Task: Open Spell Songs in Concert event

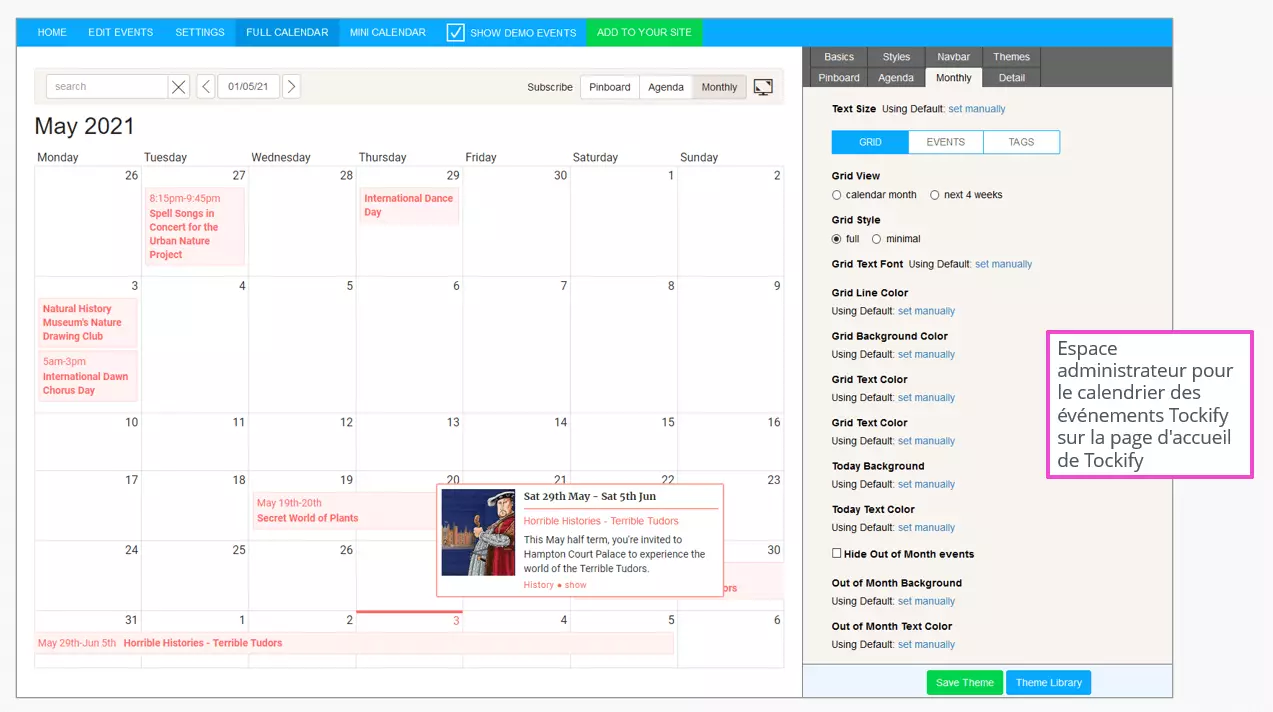Action: [x=194, y=227]
